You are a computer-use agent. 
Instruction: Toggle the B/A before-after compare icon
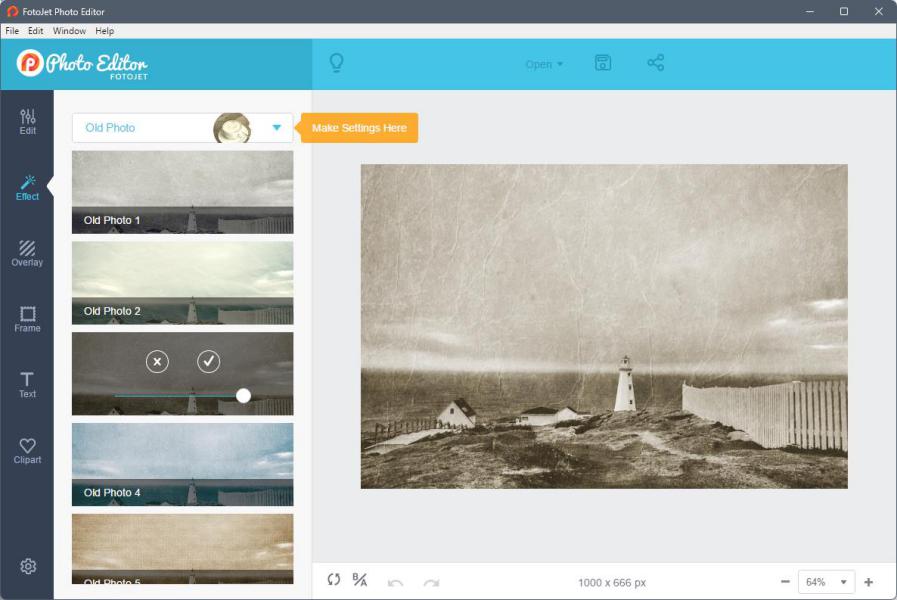tap(360, 580)
